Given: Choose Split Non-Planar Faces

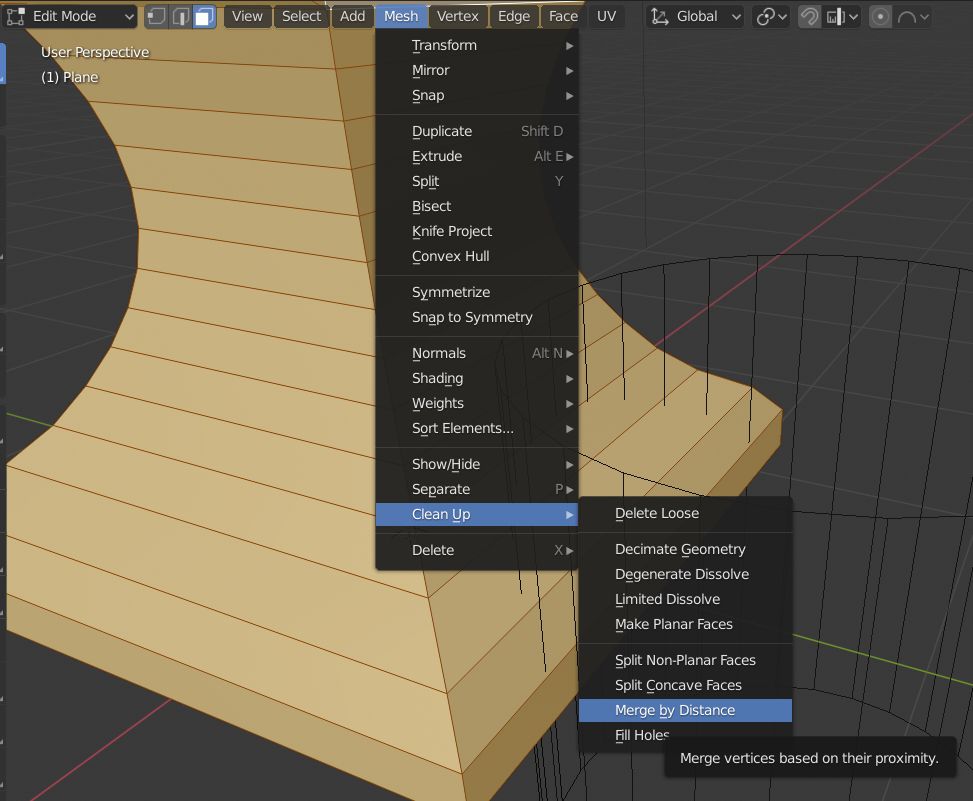Looking at the screenshot, I should point(685,660).
